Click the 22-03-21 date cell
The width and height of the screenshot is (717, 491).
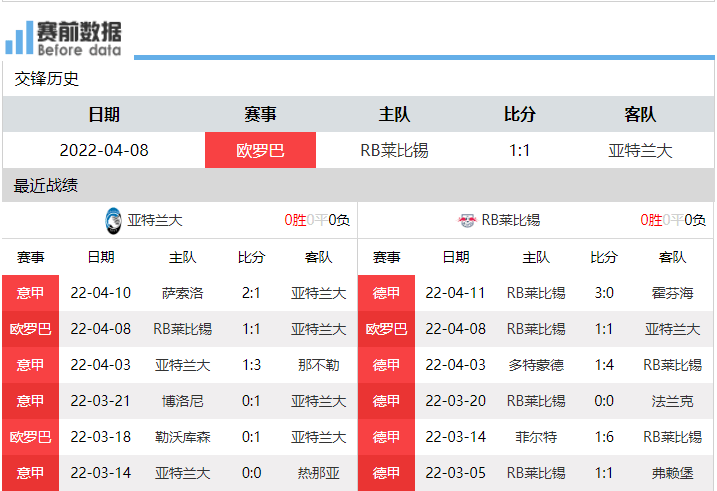click(x=101, y=401)
